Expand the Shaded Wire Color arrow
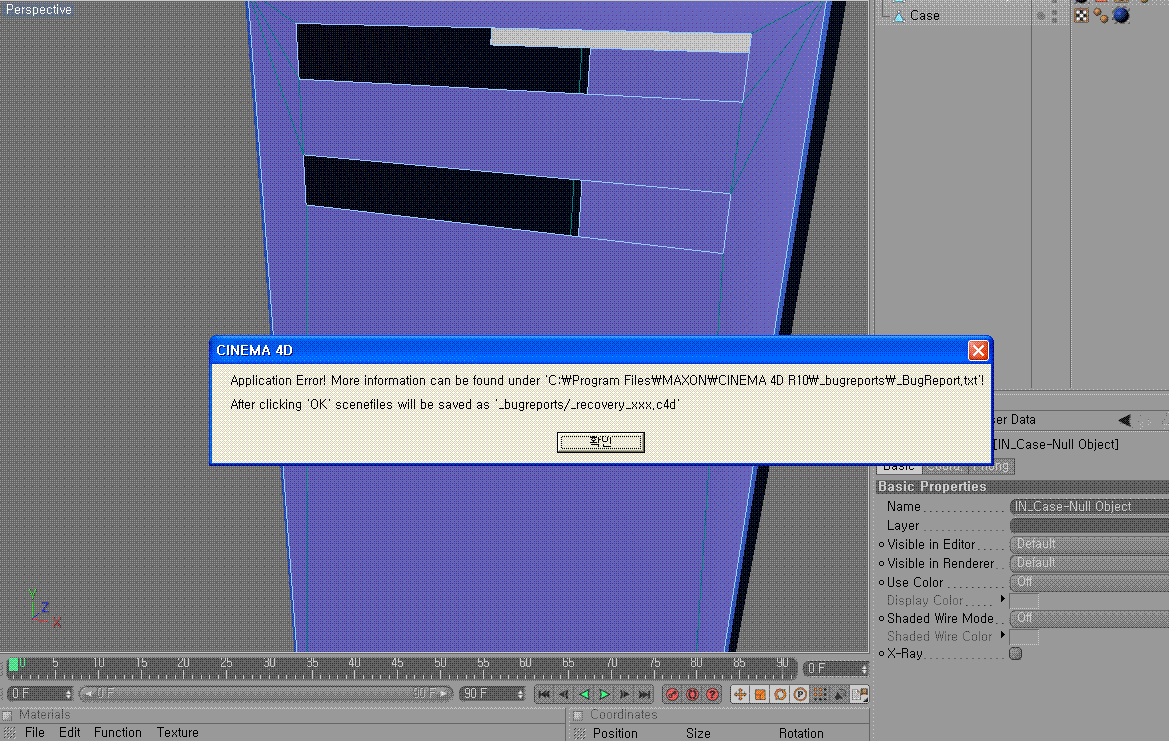Image resolution: width=1169 pixels, height=741 pixels. pos(1003,635)
